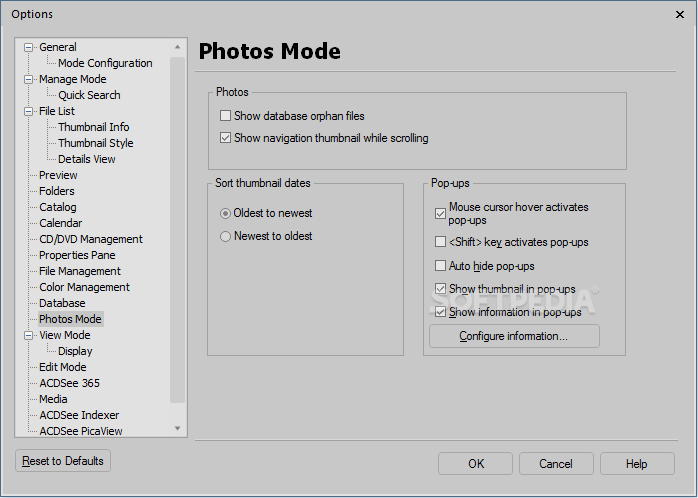This screenshot has height=498, width=698.
Task: Select Media in the options tree
Action: click(x=53, y=399)
